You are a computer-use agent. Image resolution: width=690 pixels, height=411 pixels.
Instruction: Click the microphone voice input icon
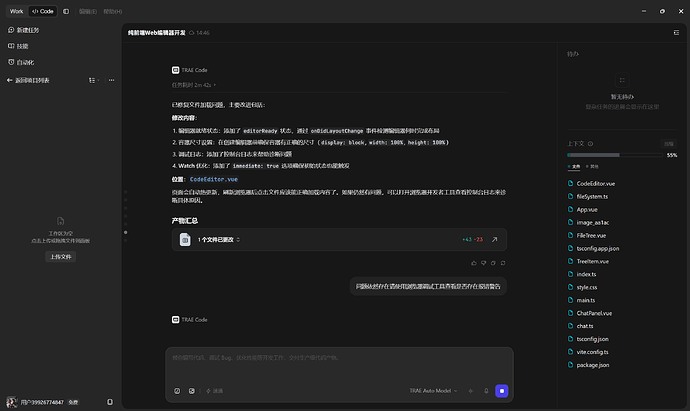(x=486, y=391)
